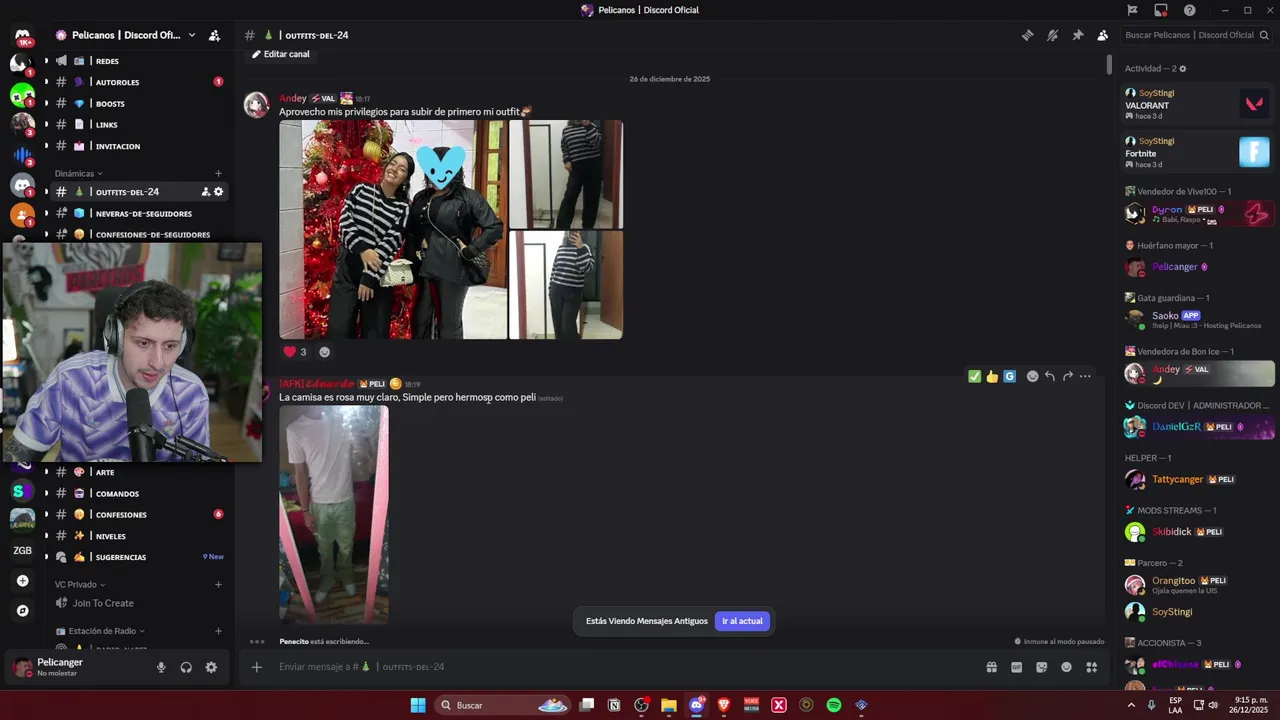This screenshot has width=1280, height=720.
Task: Add channel plus next to VC Privado
Action: coord(218,584)
